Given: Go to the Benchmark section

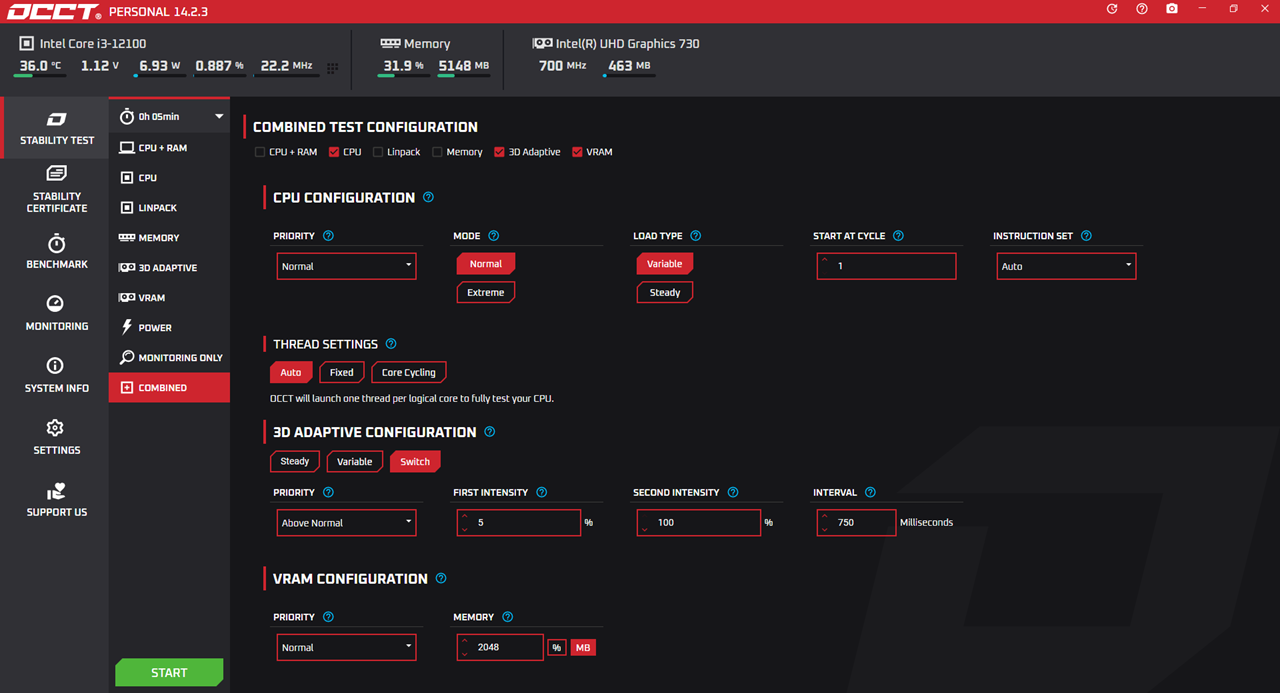Looking at the screenshot, I should [x=57, y=252].
